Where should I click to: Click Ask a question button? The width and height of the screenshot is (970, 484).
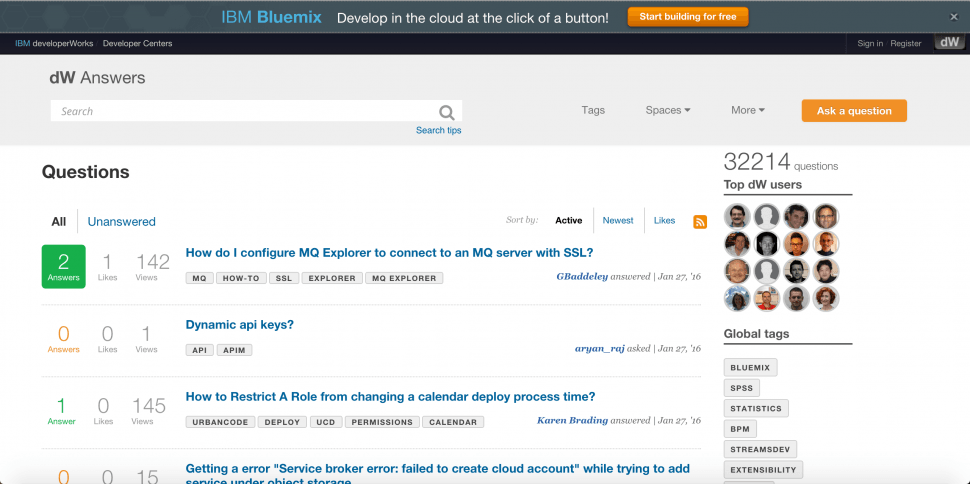(x=854, y=111)
